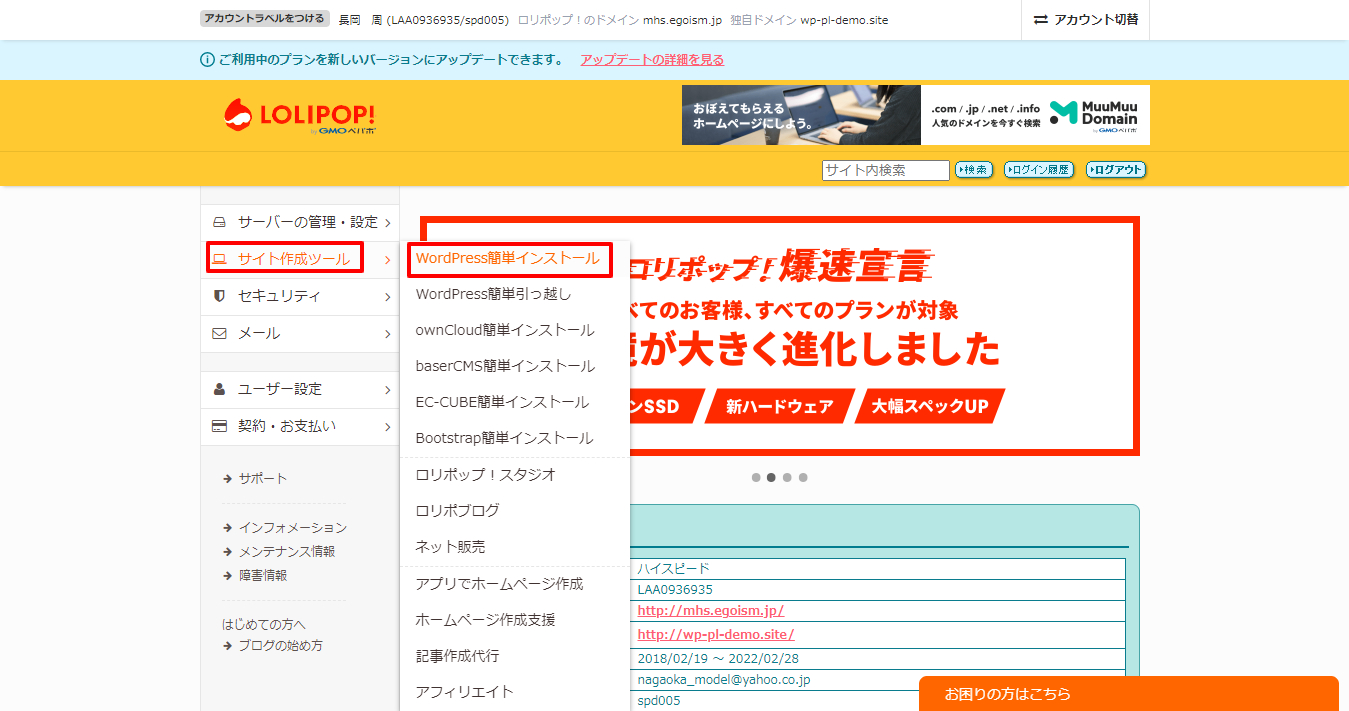The image size is (1349, 711).
Task: Select the third carousel indicator dot
Action: (787, 477)
